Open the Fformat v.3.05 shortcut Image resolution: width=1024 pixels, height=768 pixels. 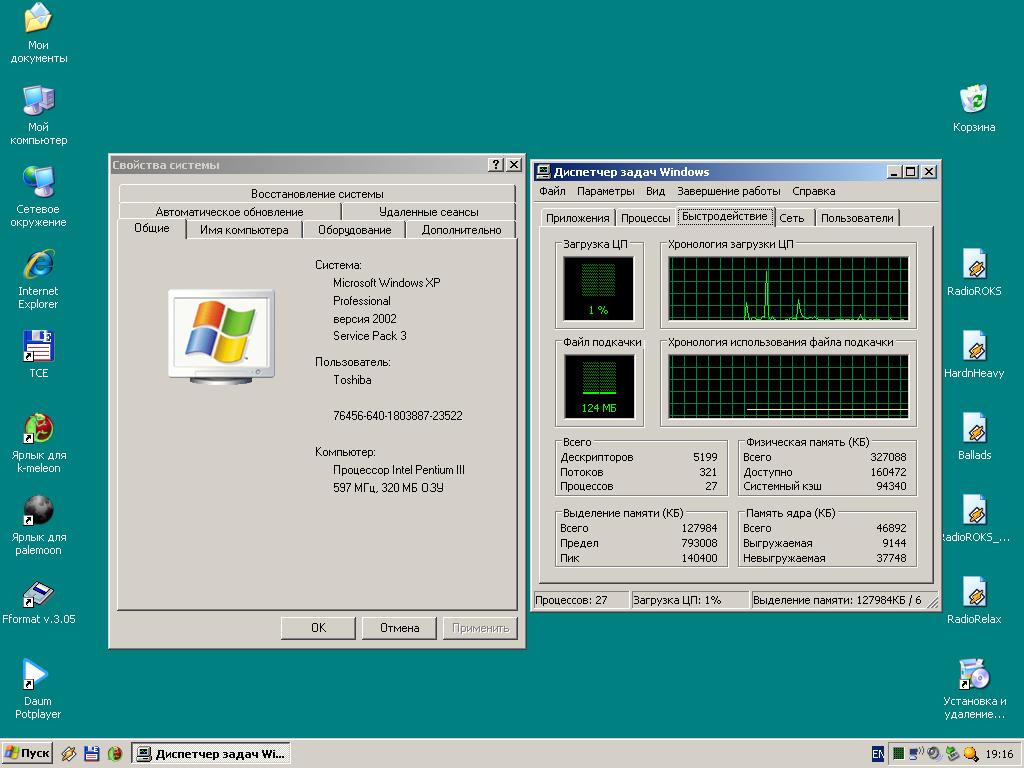pyautogui.click(x=38, y=594)
